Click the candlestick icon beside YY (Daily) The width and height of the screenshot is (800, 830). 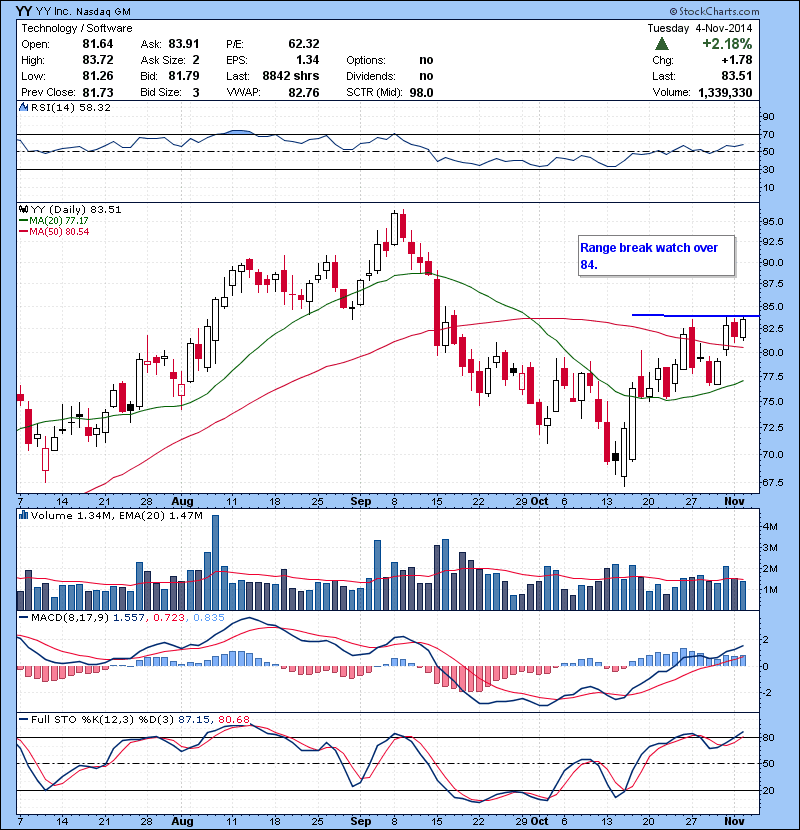(x=24, y=209)
